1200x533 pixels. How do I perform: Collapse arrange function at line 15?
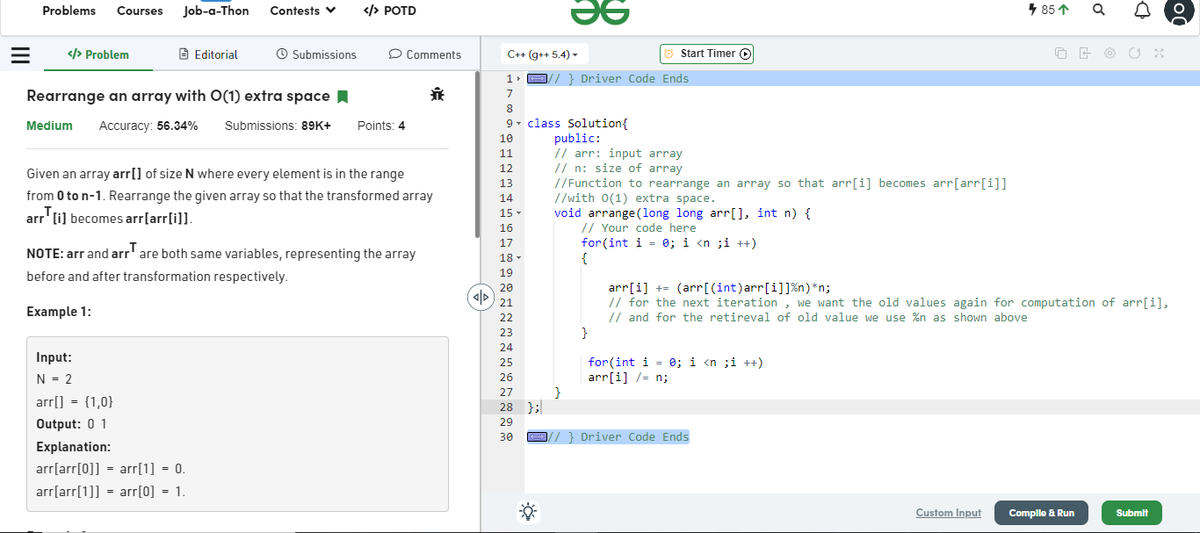[x=517, y=213]
